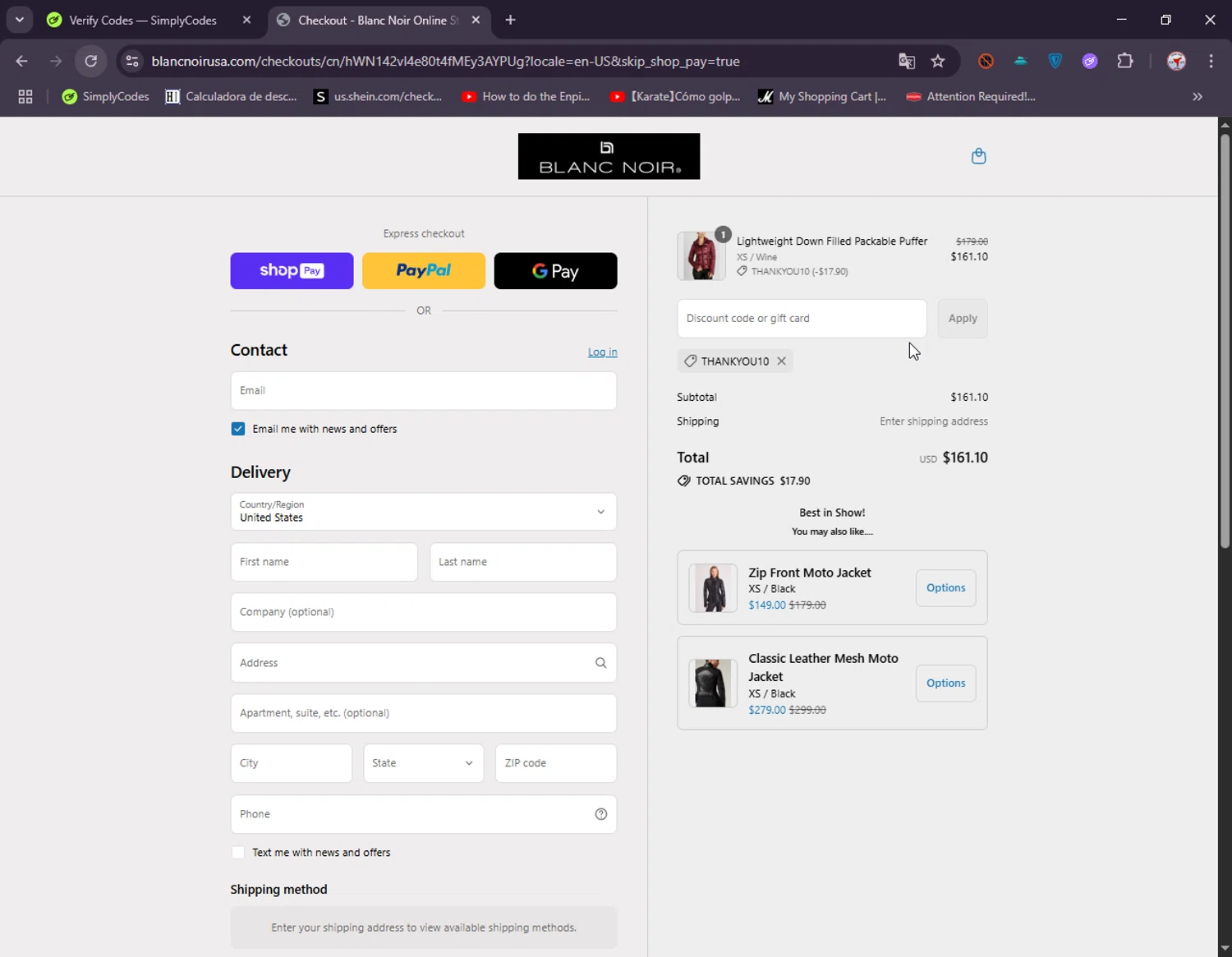Open the tab search dropdown arrow
Screen dimensions: 1232x957
(19, 20)
